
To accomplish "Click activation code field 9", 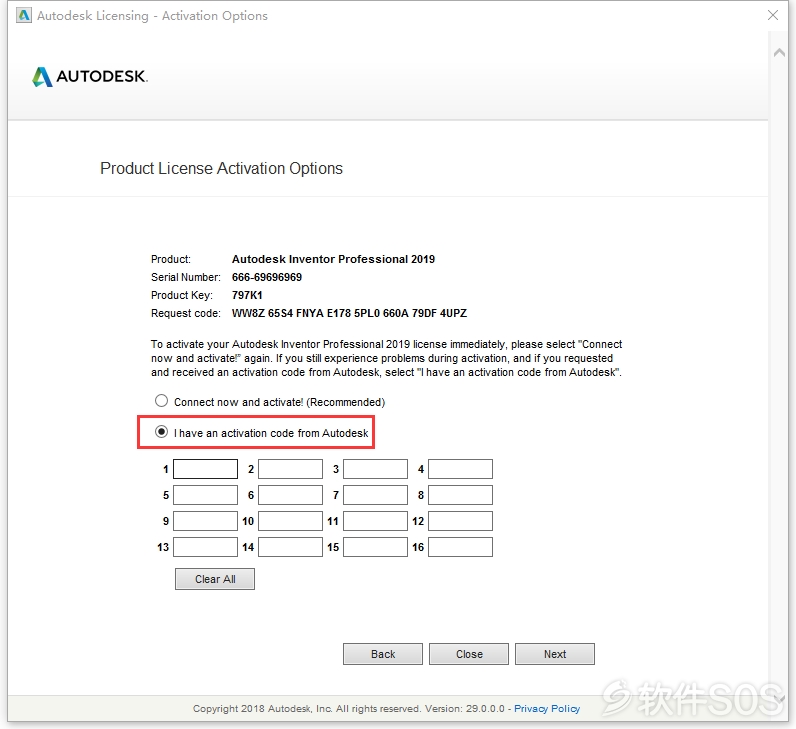I will 206,521.
